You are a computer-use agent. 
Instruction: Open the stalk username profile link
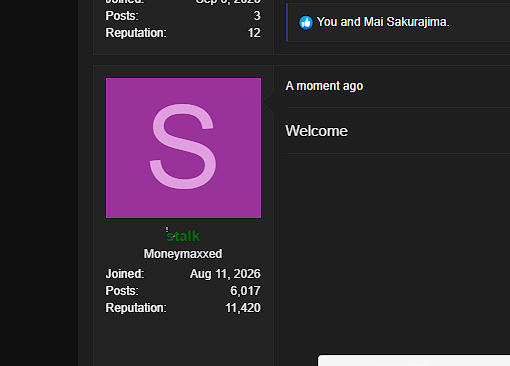pyautogui.click(x=183, y=236)
